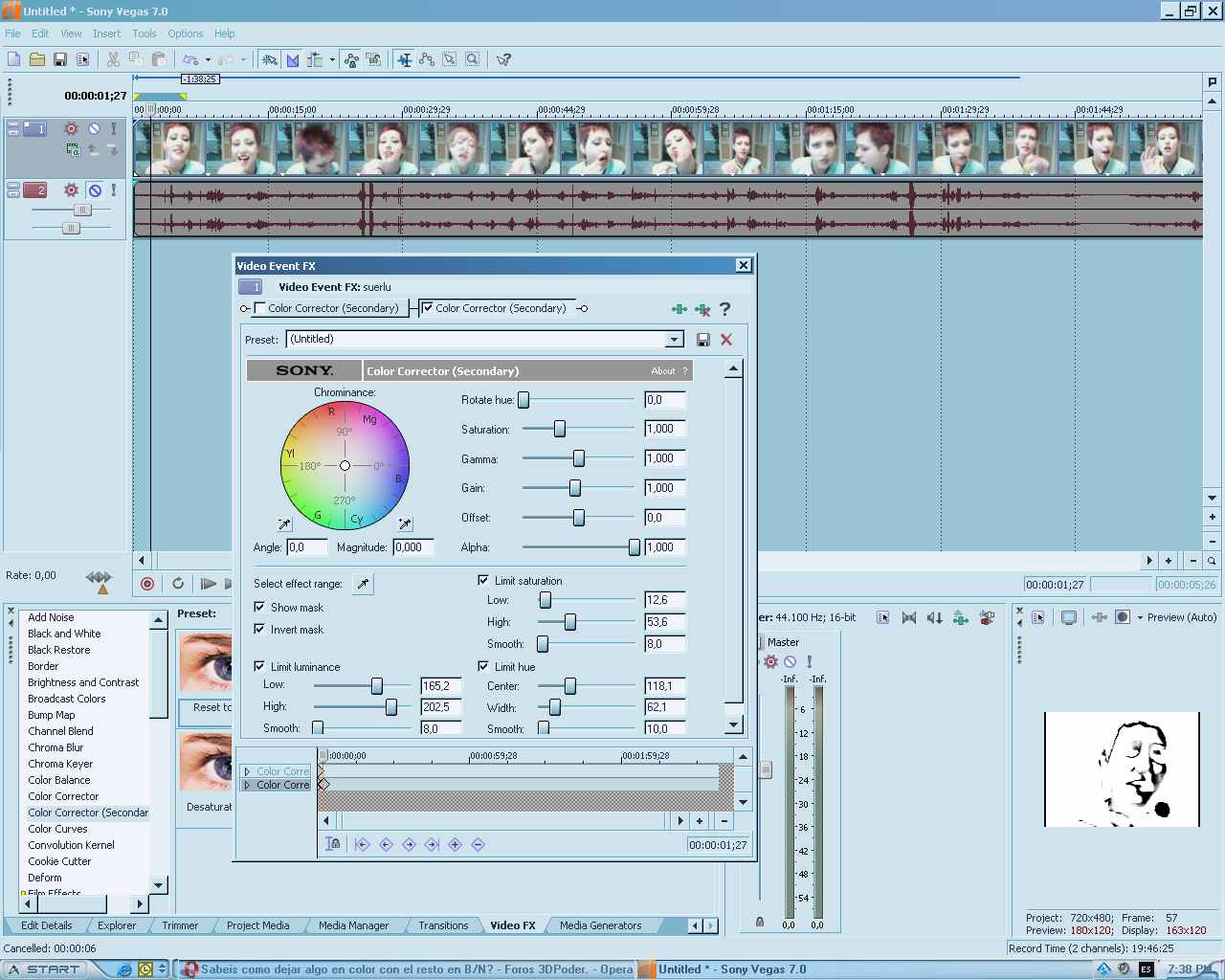Screen dimensions: 1225x980
Task: Expand the first Color Corre keyframe row
Action: (247, 771)
